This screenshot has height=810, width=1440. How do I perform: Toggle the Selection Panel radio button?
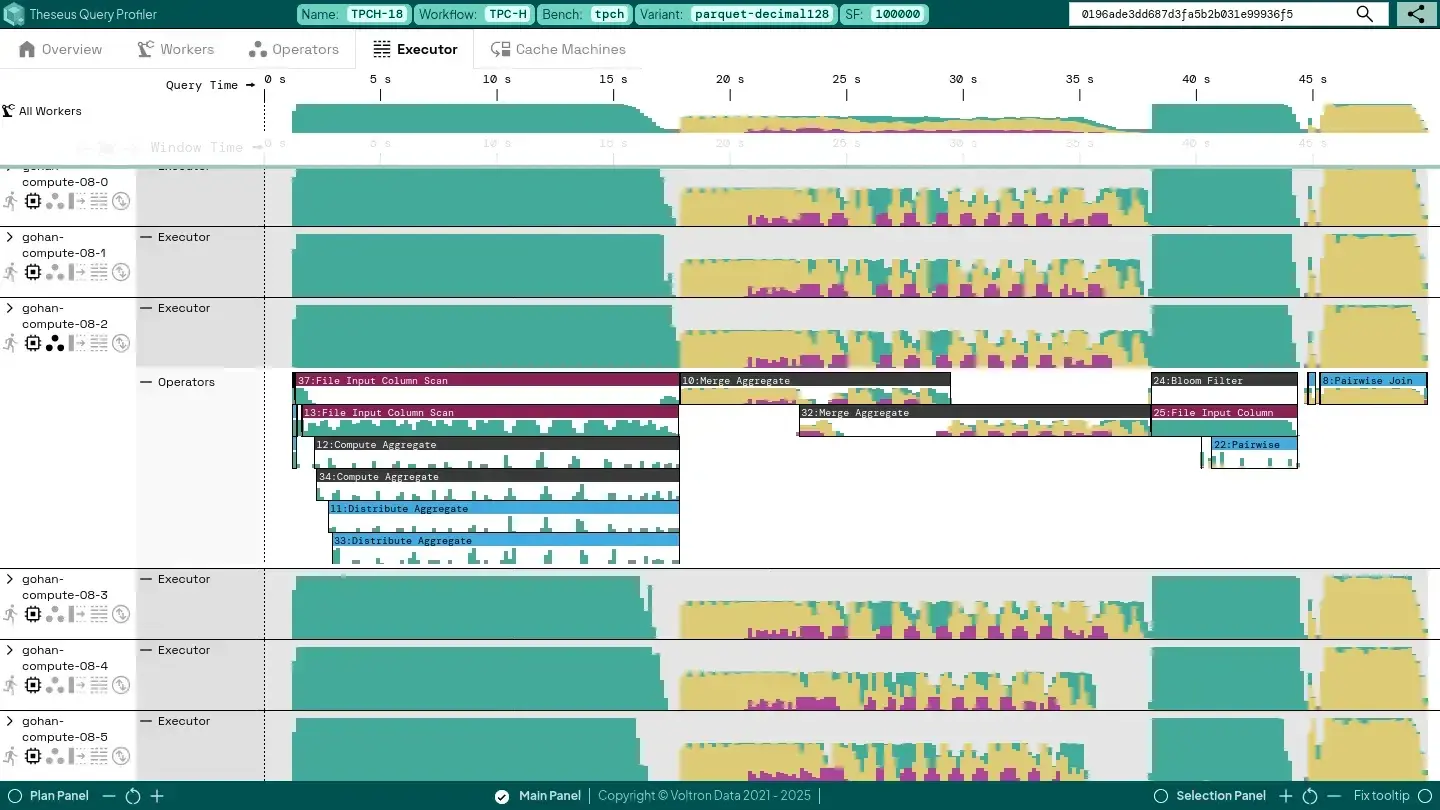coord(1161,796)
